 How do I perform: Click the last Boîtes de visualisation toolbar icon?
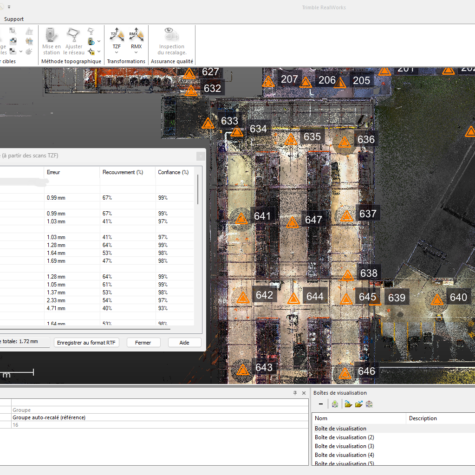point(369,404)
